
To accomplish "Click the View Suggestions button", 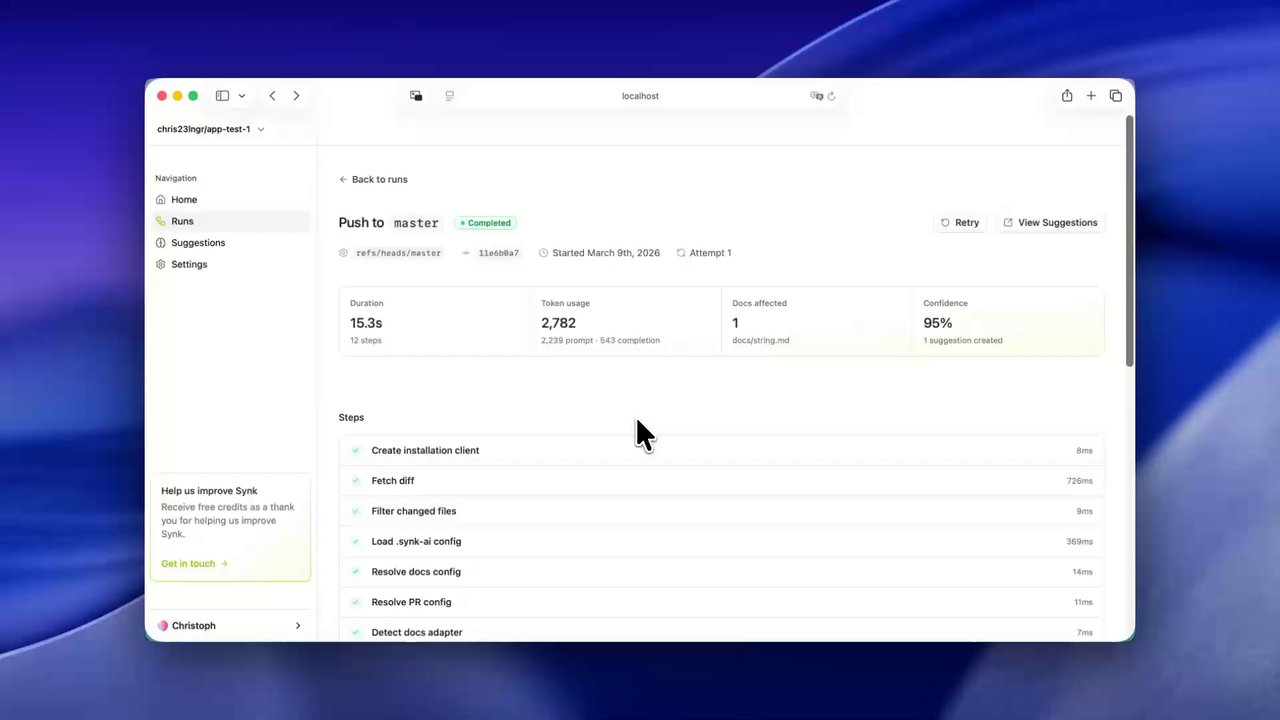I will pyautogui.click(x=1050, y=223).
